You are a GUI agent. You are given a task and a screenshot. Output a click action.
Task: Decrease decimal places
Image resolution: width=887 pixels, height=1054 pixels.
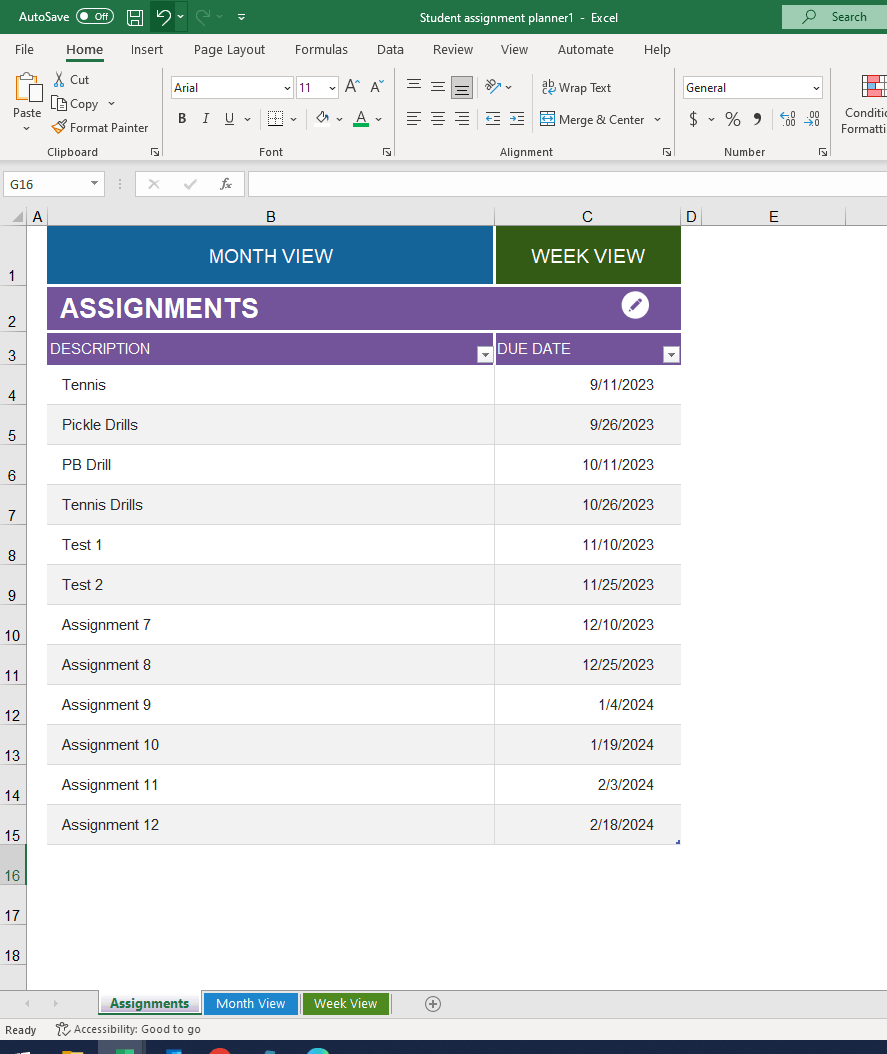click(812, 119)
